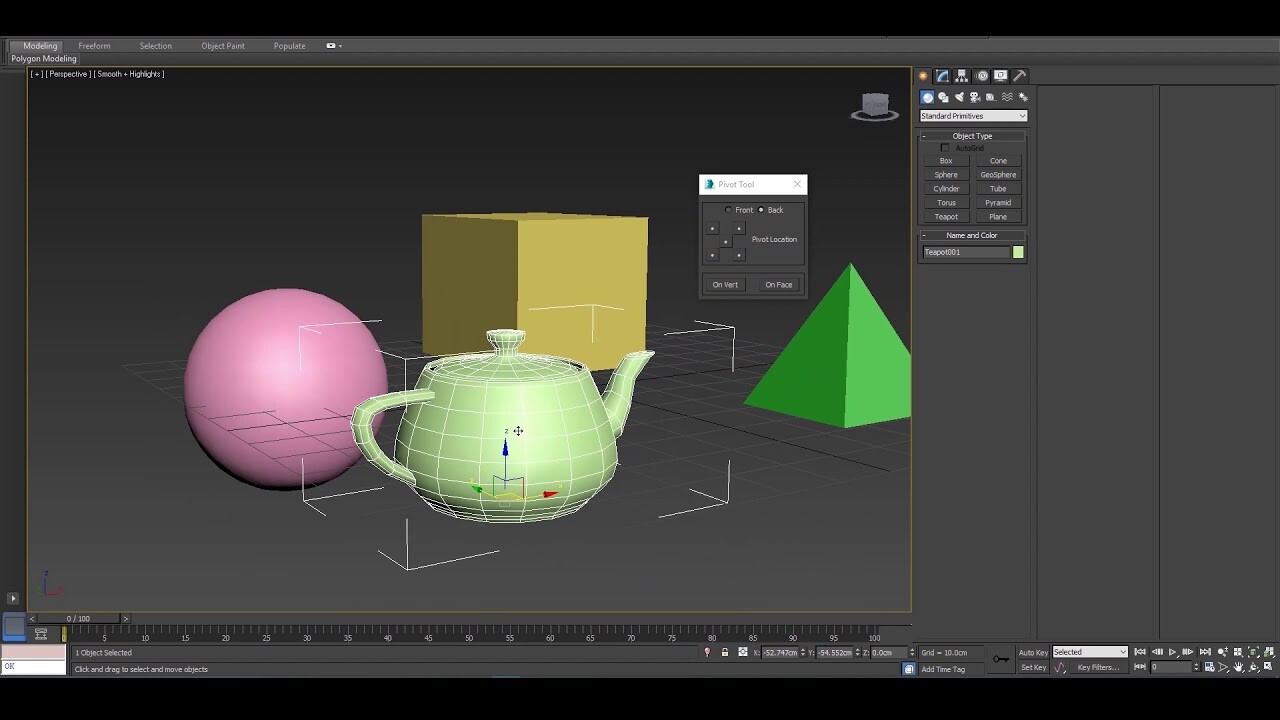Screen dimensions: 1280x720
Task: Switch to the Hierarchy command panel
Action: [960, 75]
